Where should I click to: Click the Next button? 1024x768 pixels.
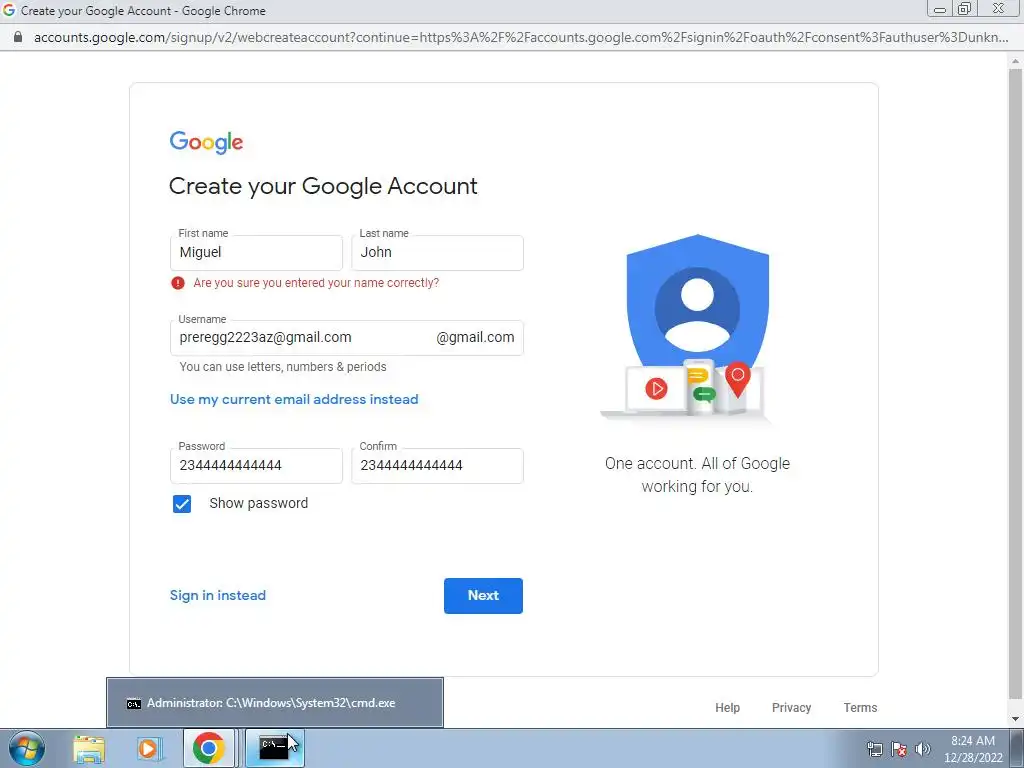tap(483, 596)
